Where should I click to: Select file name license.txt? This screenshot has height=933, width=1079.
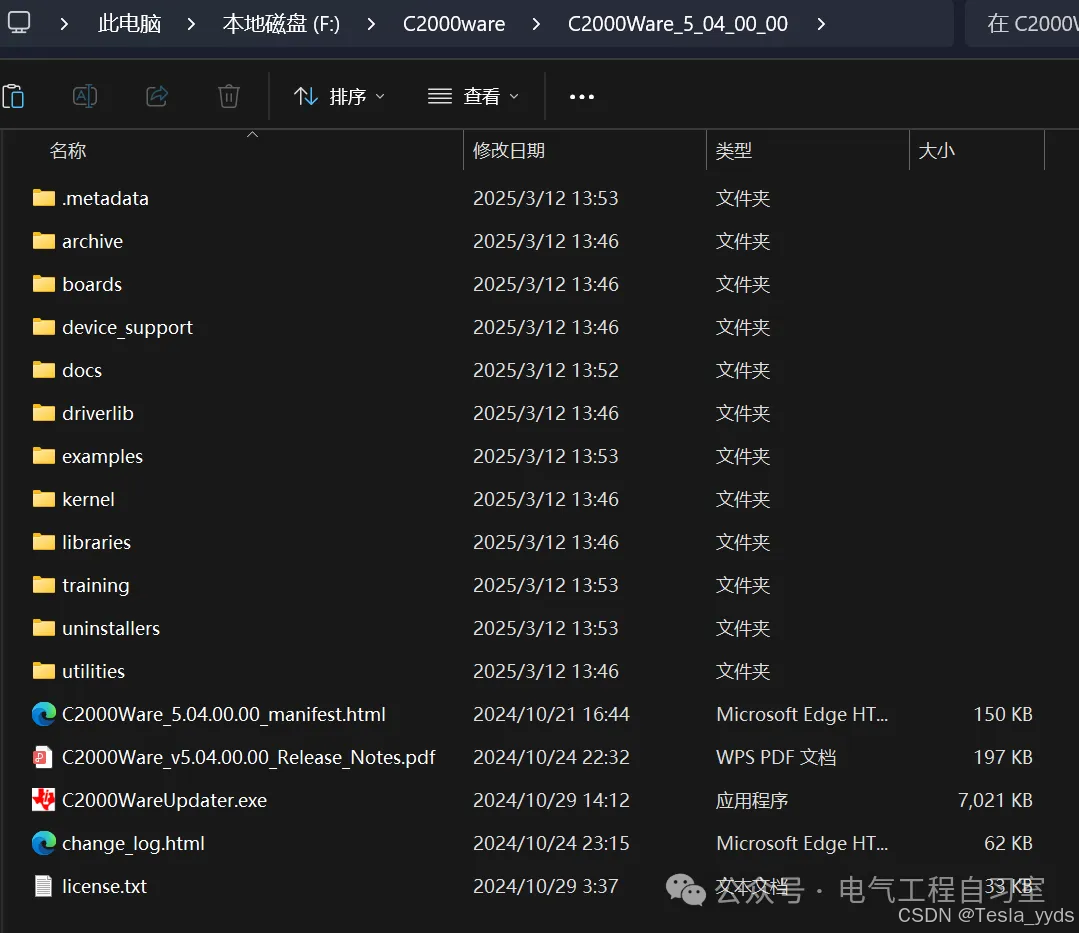(x=105, y=886)
